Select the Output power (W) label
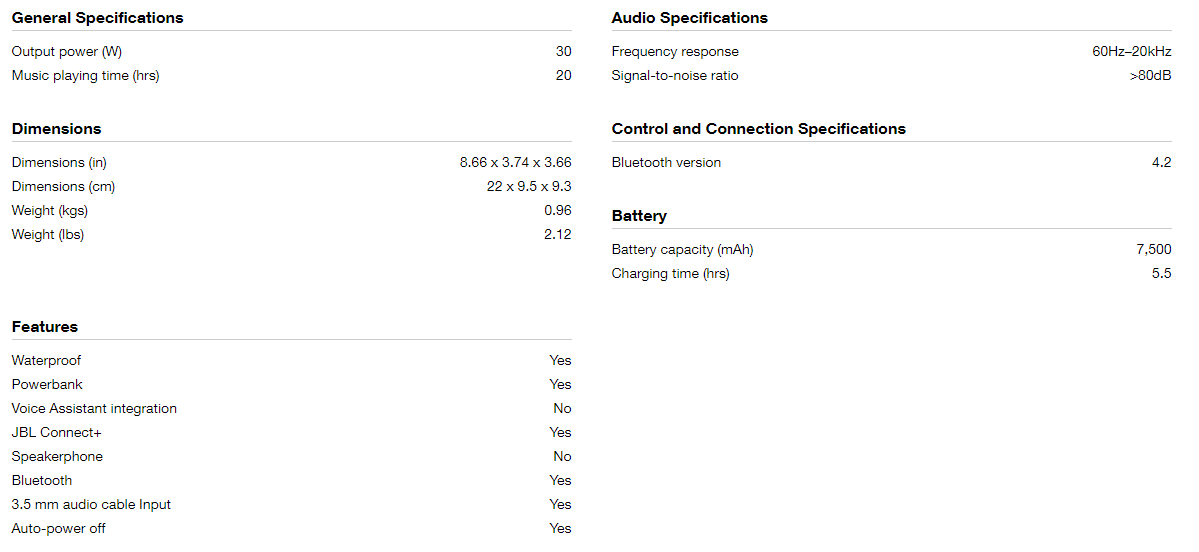The width and height of the screenshot is (1199, 552). coord(67,52)
